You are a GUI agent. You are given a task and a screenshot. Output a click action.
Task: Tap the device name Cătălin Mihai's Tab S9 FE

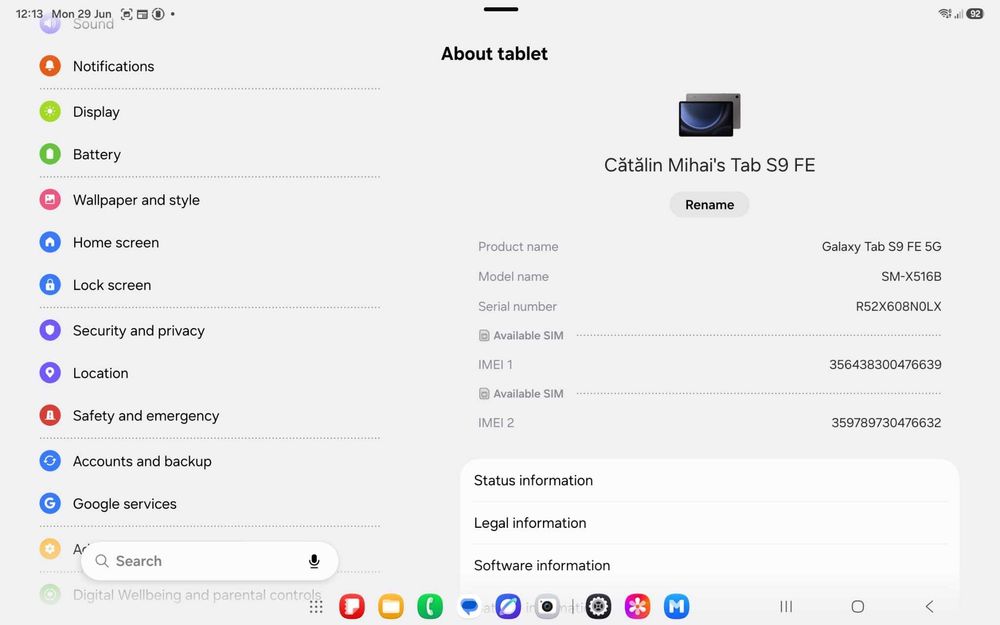pyautogui.click(x=709, y=165)
